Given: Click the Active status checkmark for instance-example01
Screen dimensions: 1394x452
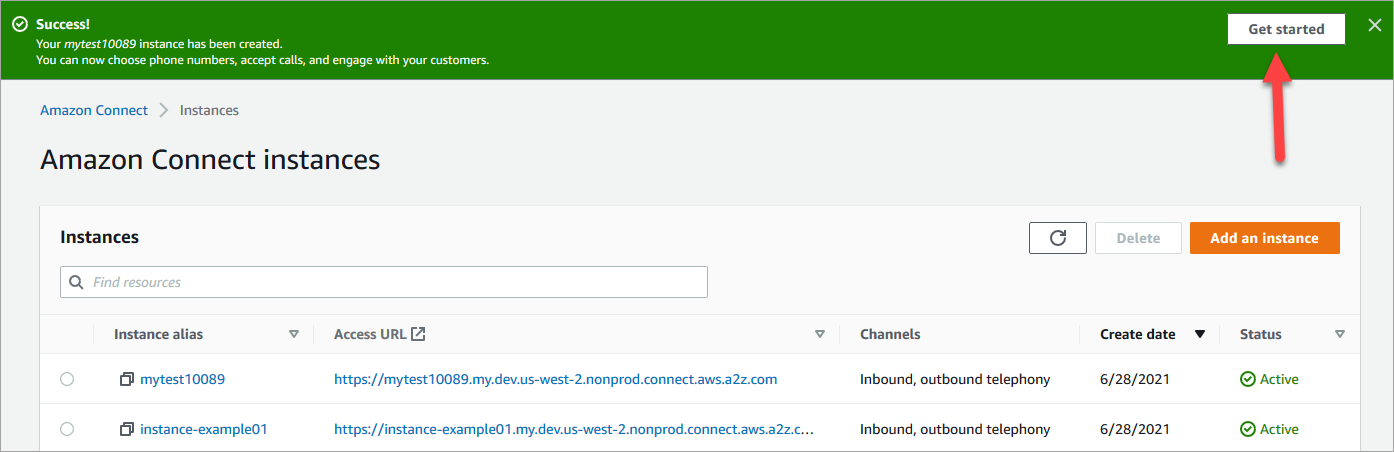Looking at the screenshot, I should coord(1247,429).
